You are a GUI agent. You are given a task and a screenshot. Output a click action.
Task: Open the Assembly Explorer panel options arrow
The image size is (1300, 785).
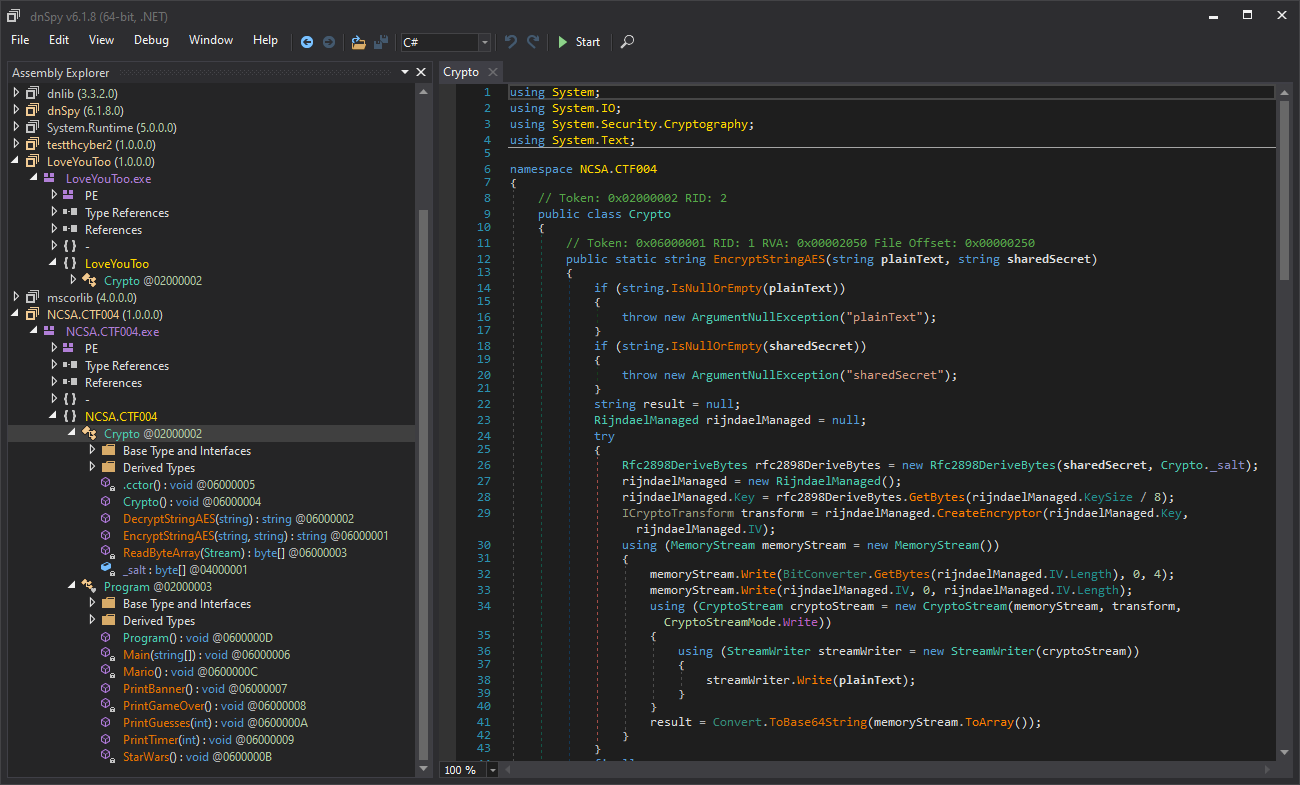(x=405, y=72)
